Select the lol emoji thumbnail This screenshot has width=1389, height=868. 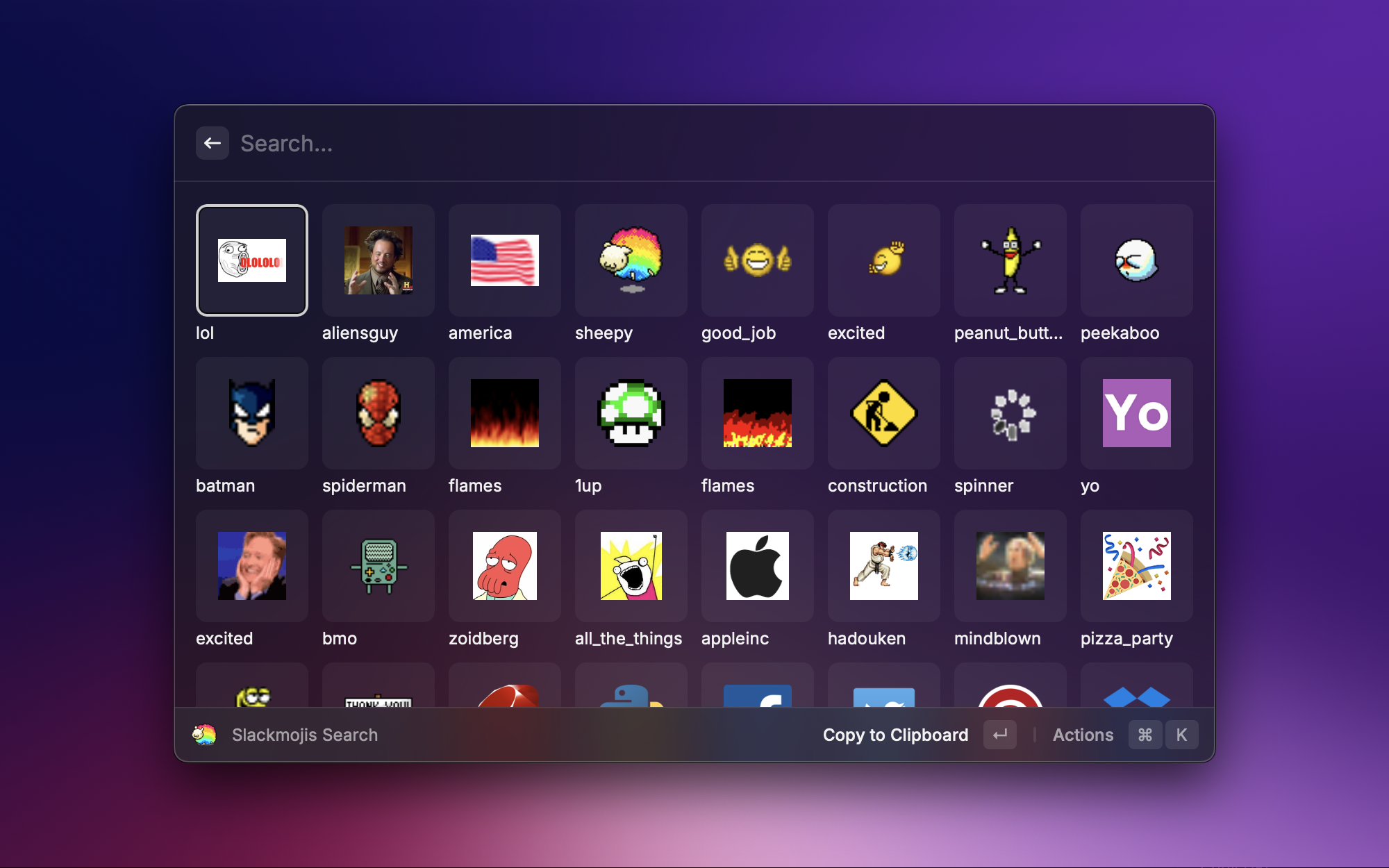pyautogui.click(x=252, y=260)
